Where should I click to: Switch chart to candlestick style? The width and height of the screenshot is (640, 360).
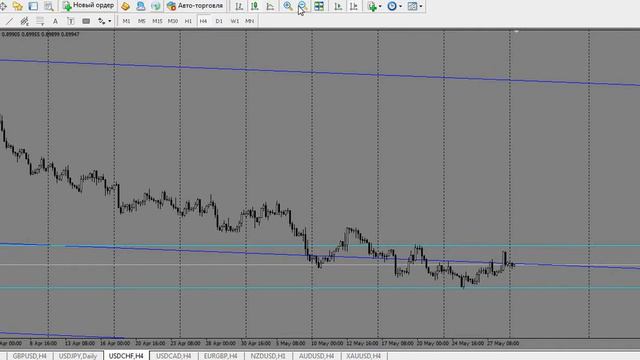255,6
